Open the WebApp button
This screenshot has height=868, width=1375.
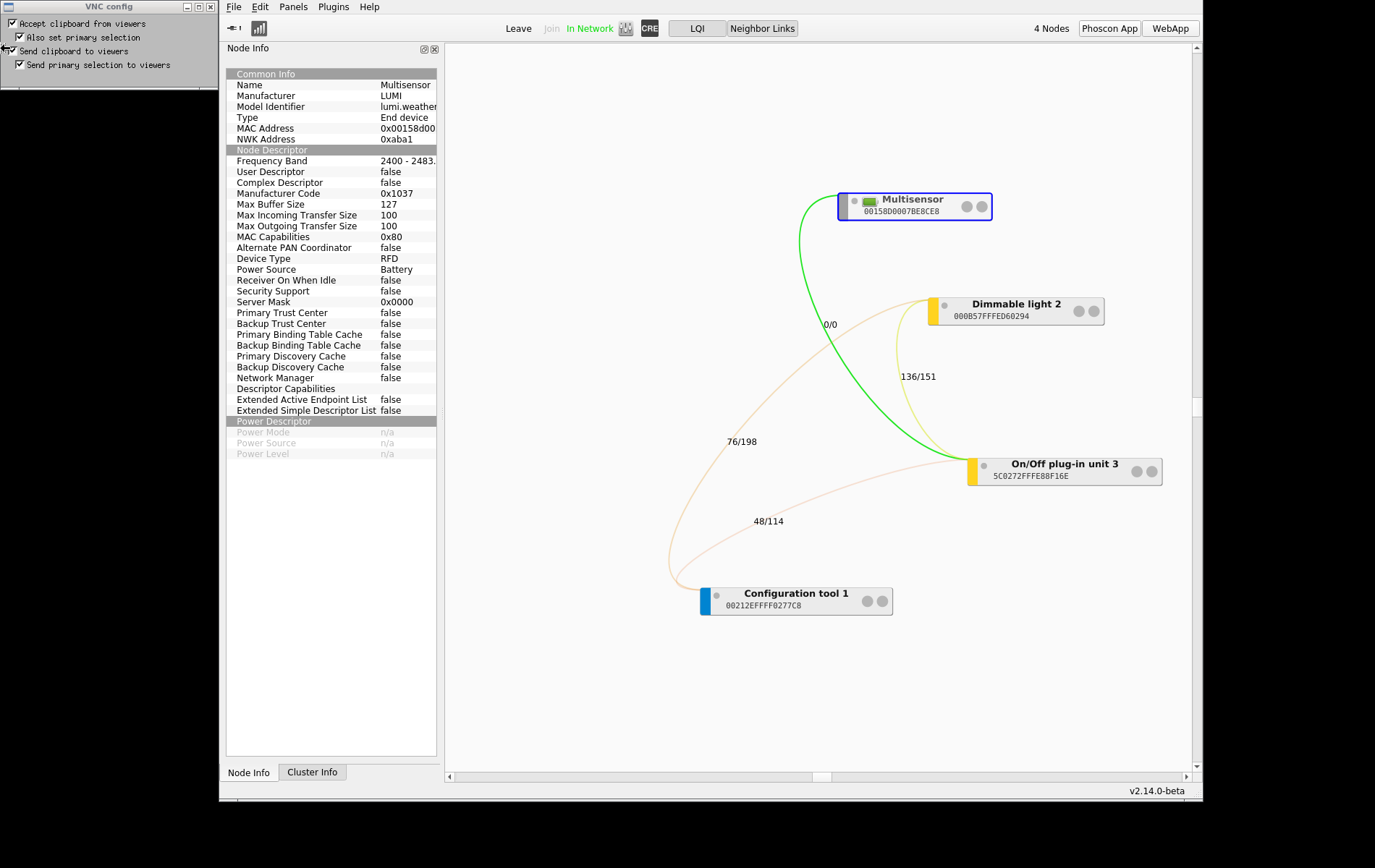[x=1170, y=29]
